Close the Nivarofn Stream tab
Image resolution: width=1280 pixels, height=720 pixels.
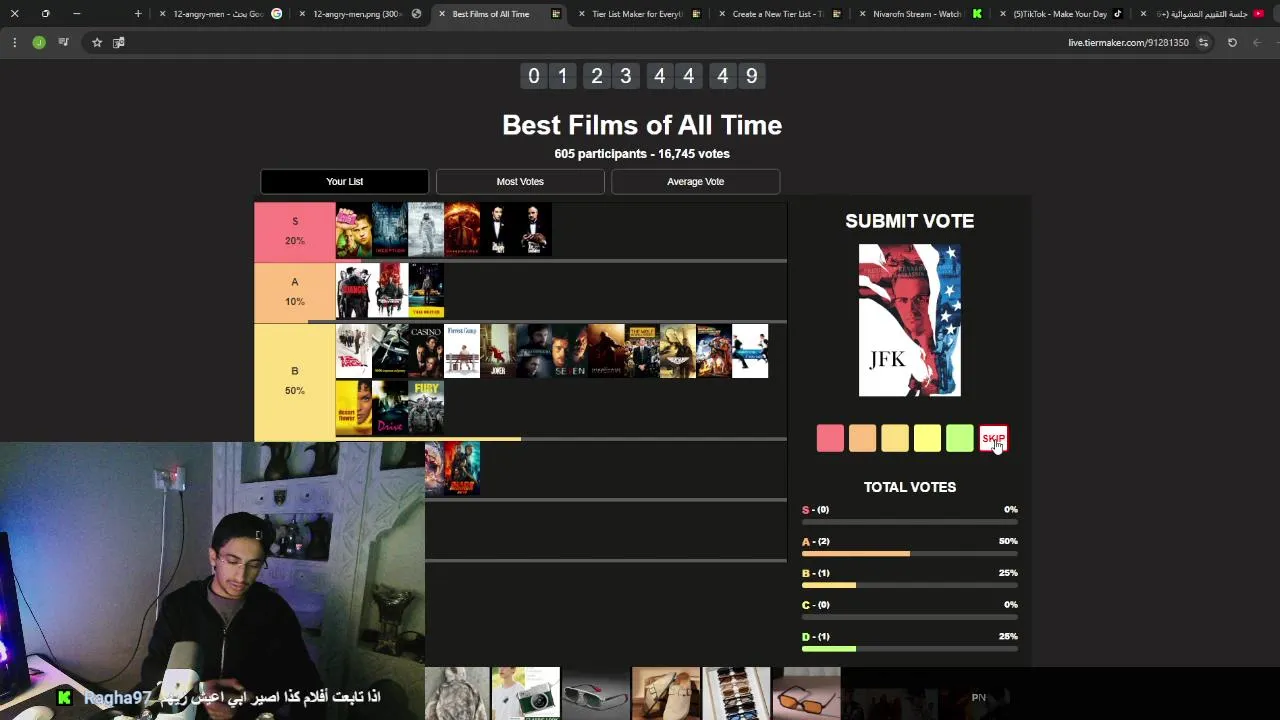point(862,14)
